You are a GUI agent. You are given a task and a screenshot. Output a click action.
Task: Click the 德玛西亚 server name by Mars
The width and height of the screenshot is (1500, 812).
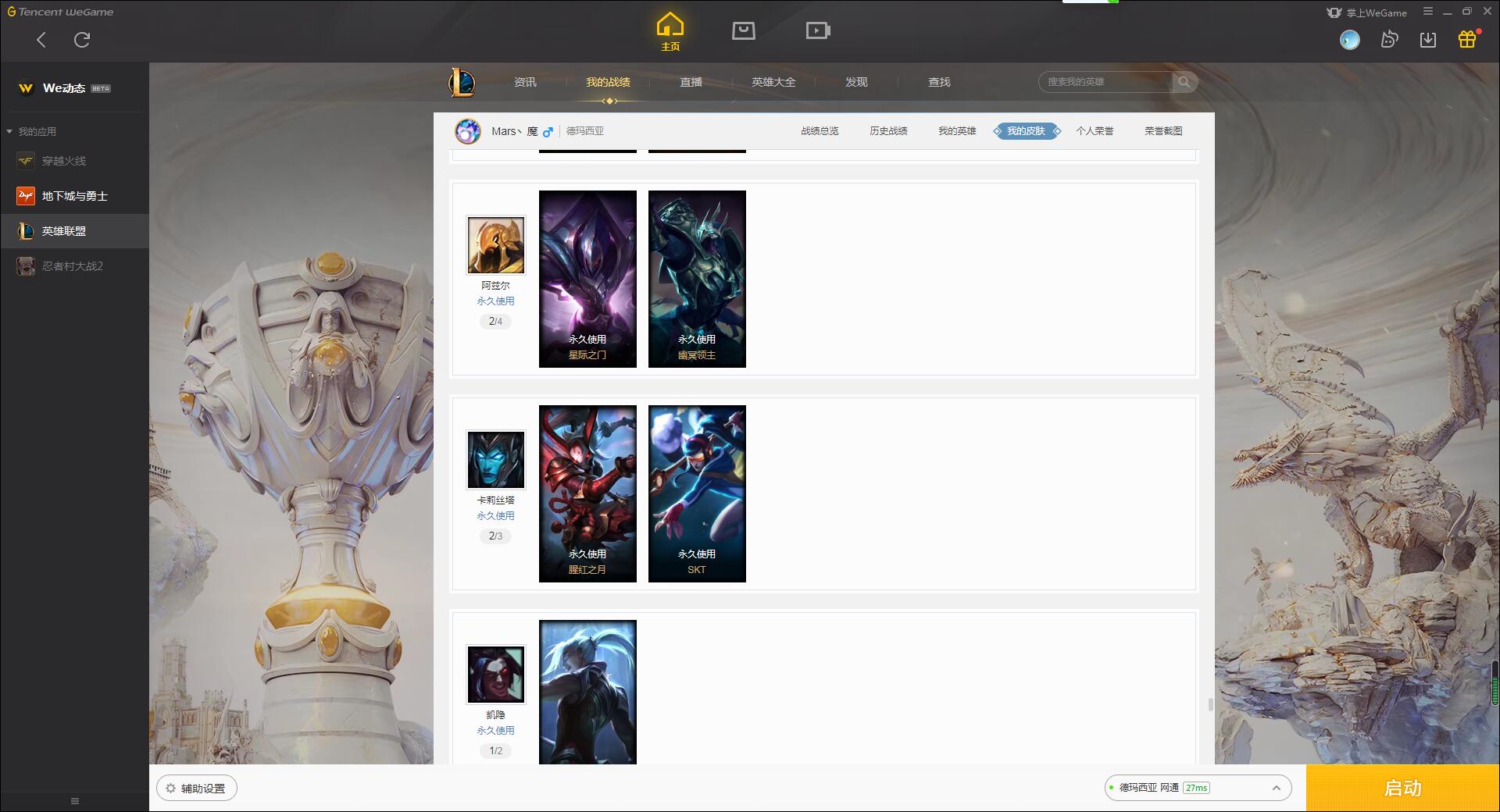click(x=585, y=131)
